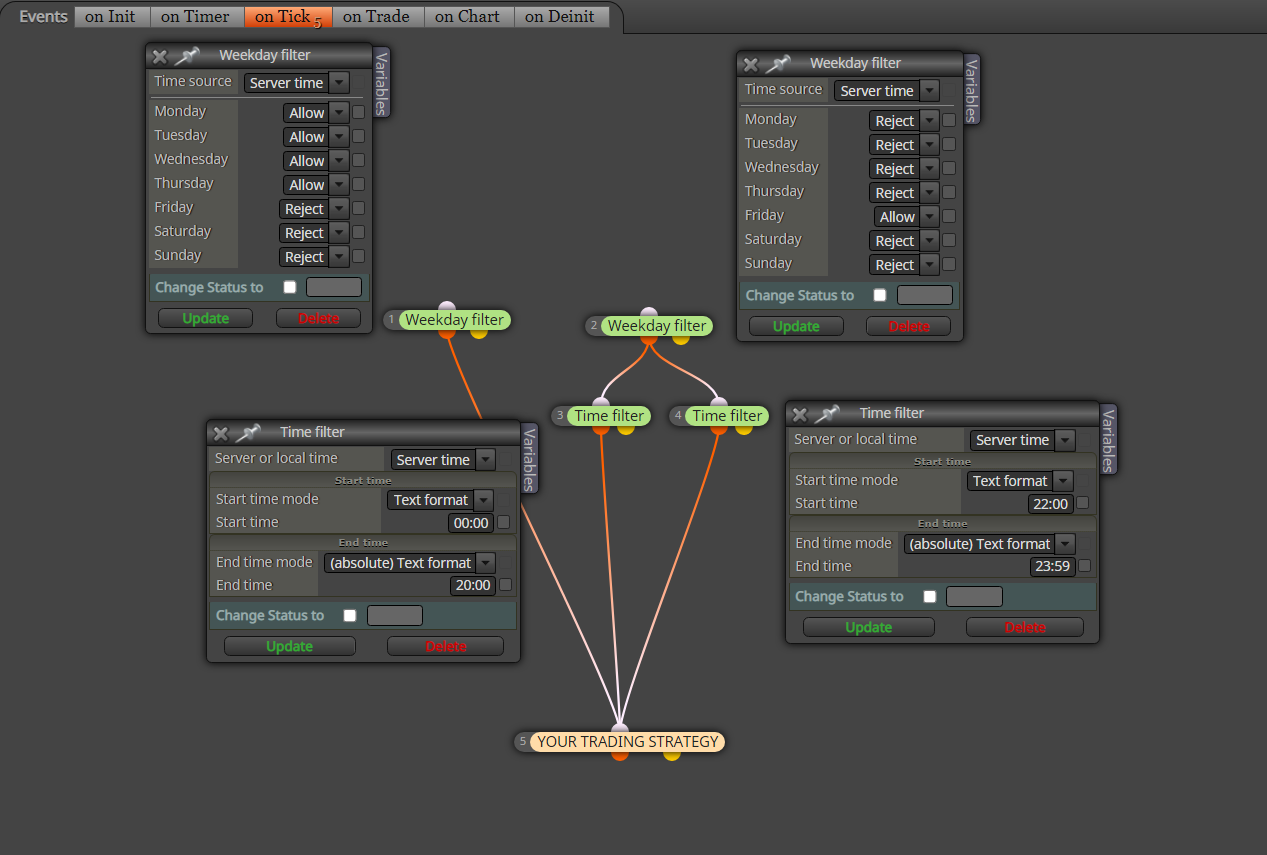Screen dimensions: 1267x855
Task: Click orange output connector under block 3 Time filter
Action: [x=601, y=429]
